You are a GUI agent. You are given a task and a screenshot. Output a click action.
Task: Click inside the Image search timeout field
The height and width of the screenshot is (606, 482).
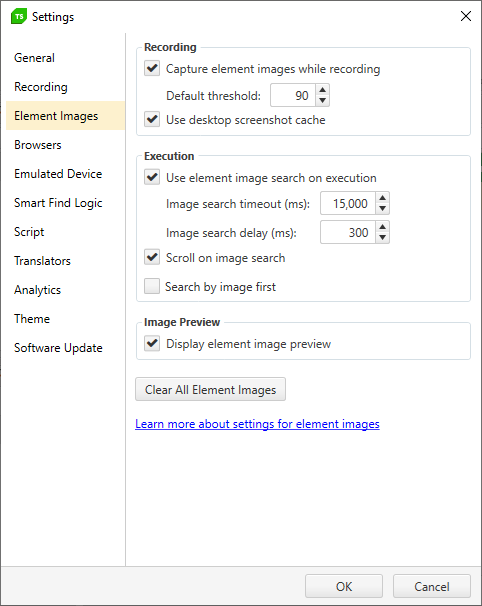tap(347, 203)
